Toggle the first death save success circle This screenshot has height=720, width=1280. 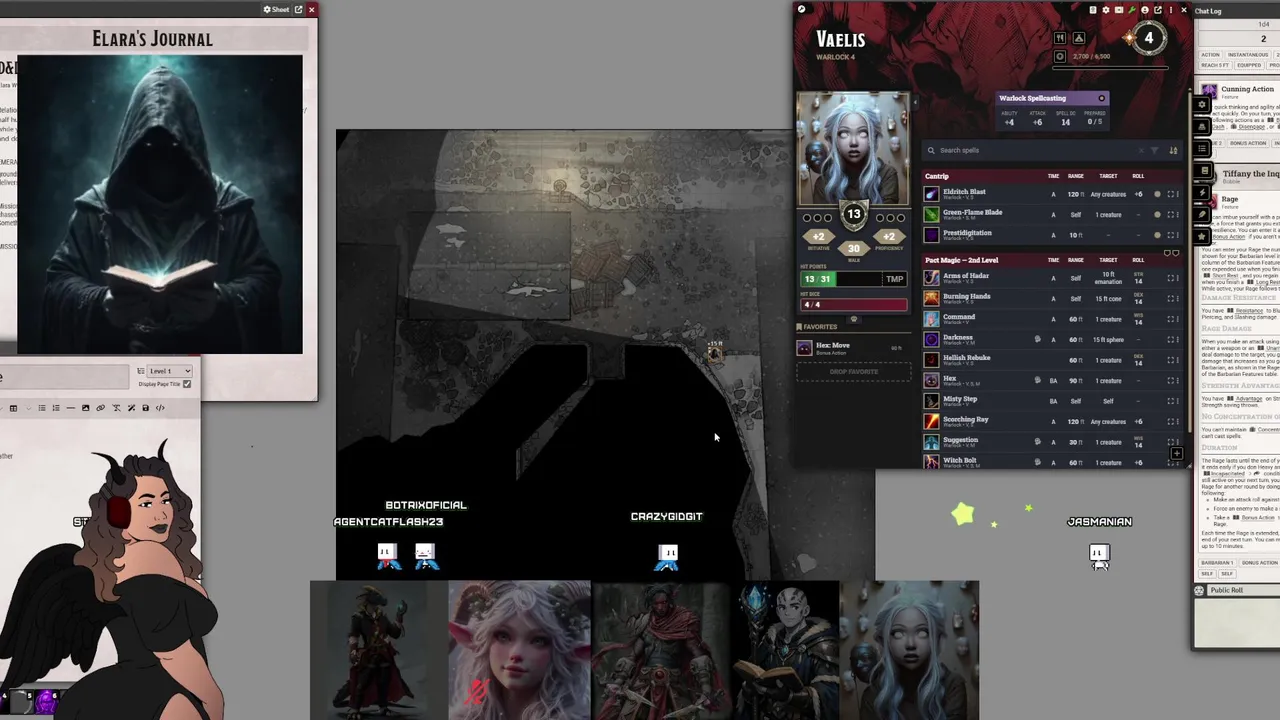(x=807, y=218)
